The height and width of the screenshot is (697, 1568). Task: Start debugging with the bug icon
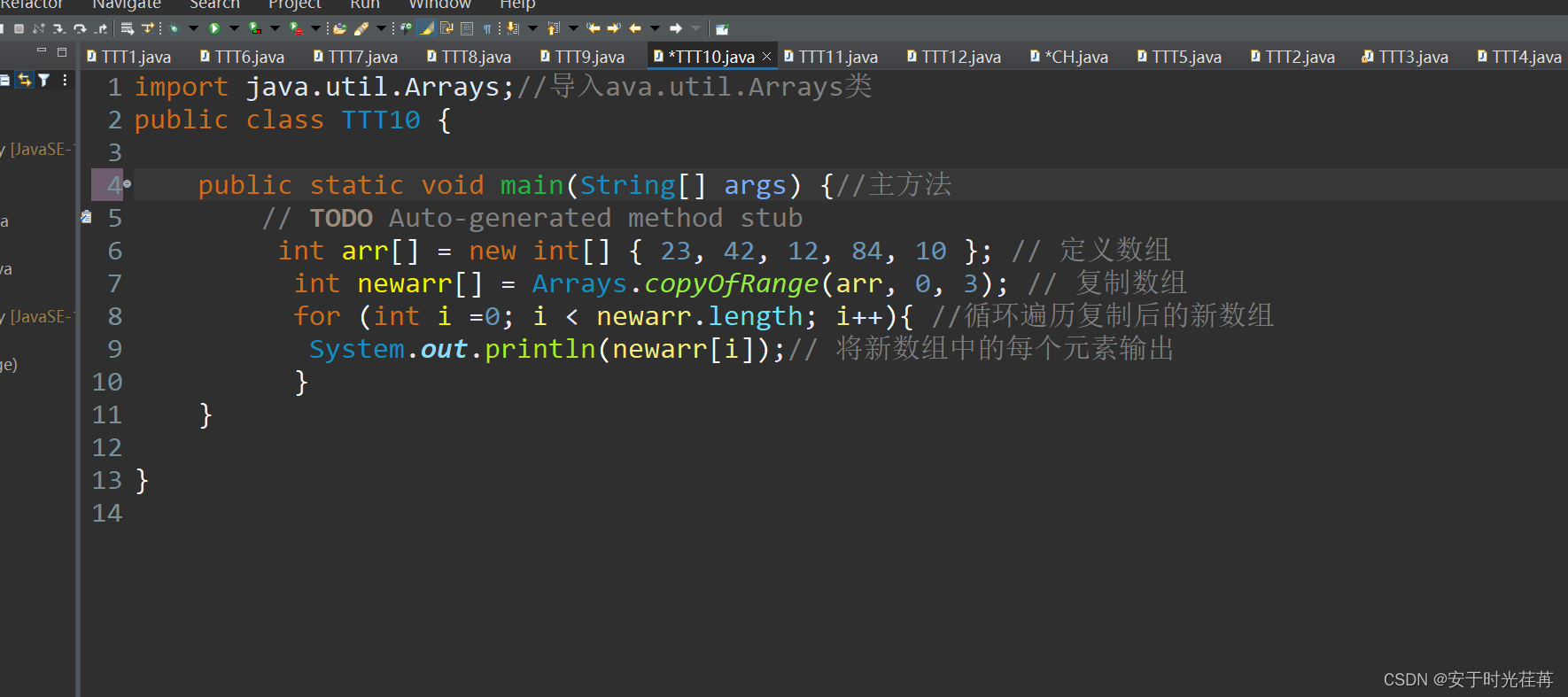[175, 28]
